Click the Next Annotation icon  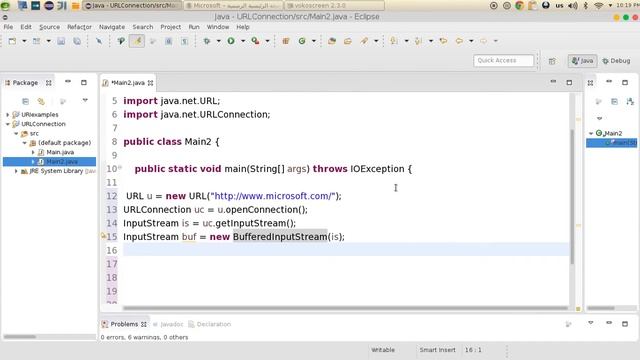(x=394, y=41)
